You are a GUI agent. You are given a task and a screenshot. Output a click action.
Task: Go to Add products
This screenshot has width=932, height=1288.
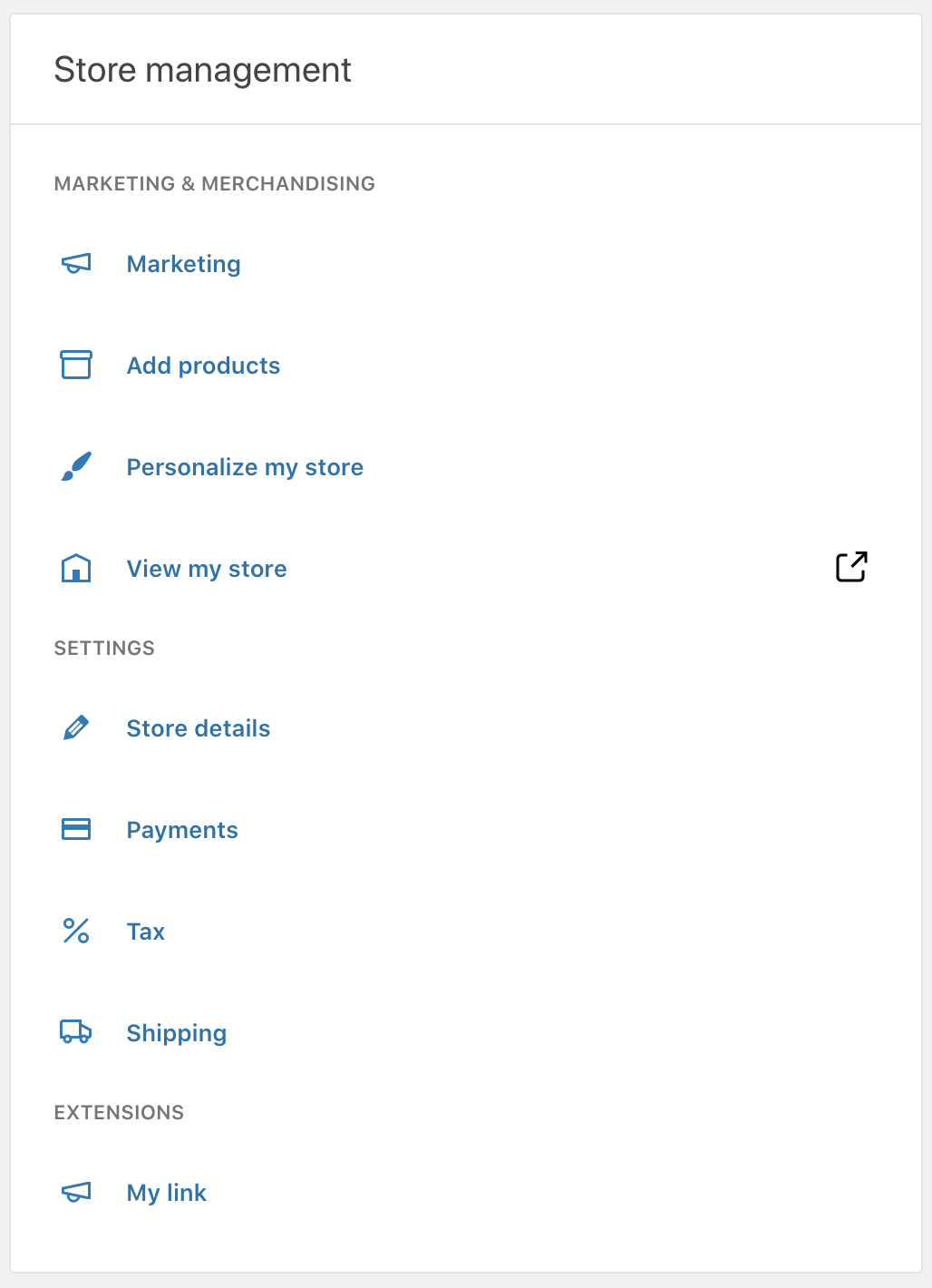203,366
